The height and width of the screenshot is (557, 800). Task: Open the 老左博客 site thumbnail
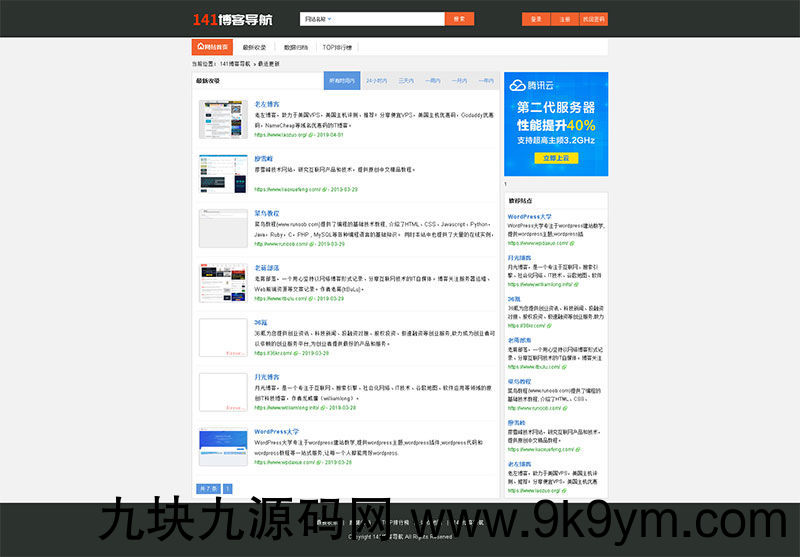coord(223,120)
